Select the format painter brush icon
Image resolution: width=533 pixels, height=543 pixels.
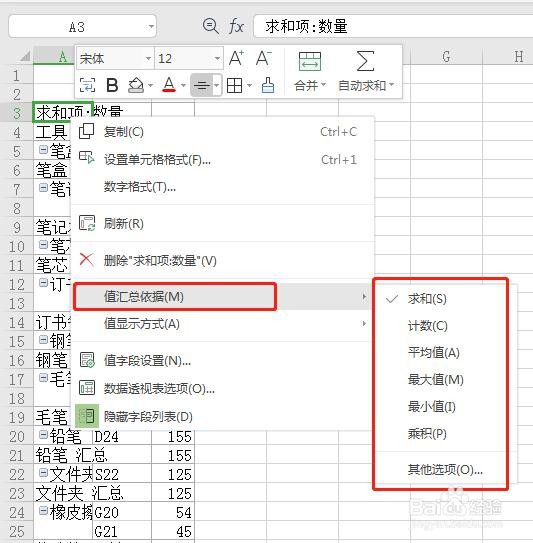(268, 85)
